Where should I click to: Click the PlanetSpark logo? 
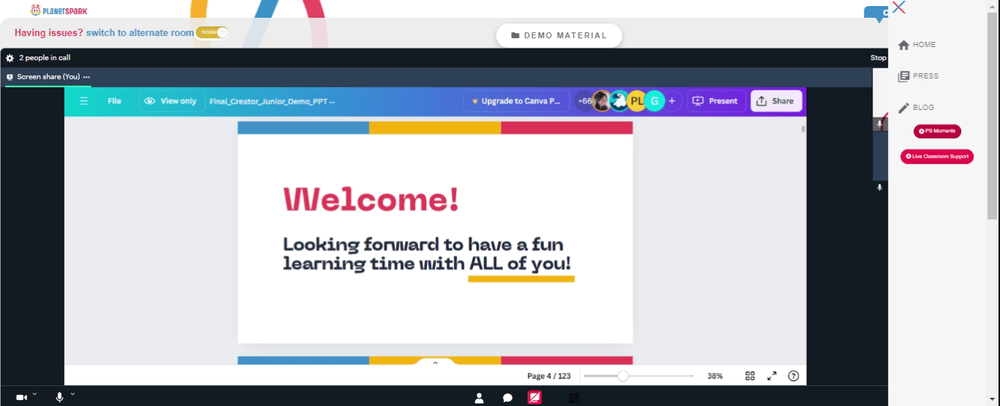point(59,10)
